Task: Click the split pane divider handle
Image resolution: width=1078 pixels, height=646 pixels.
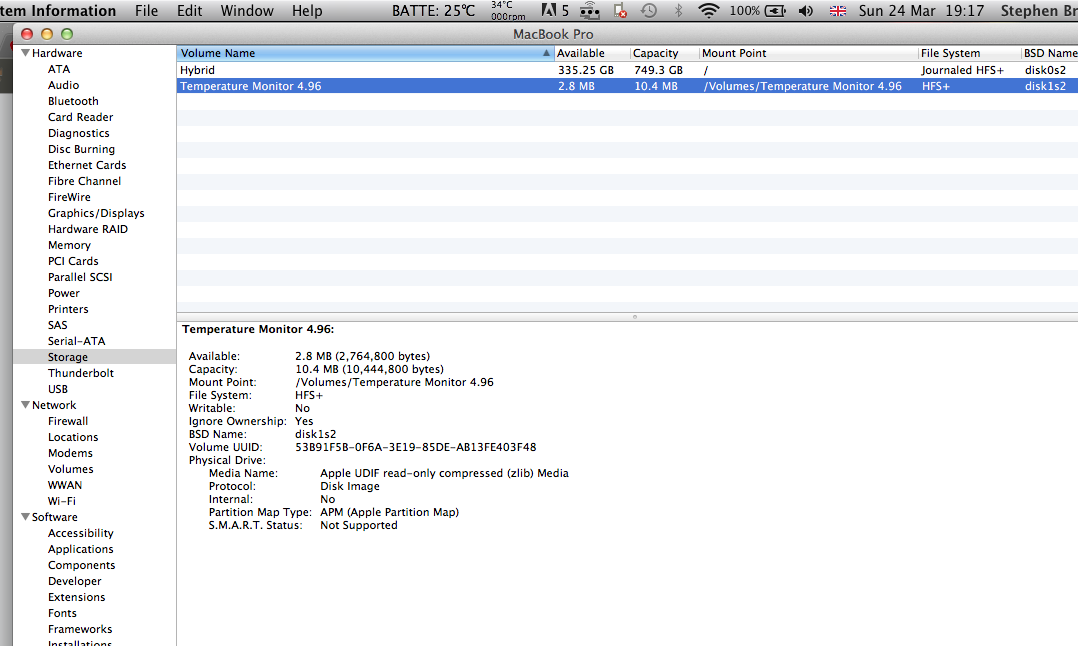Action: point(635,317)
